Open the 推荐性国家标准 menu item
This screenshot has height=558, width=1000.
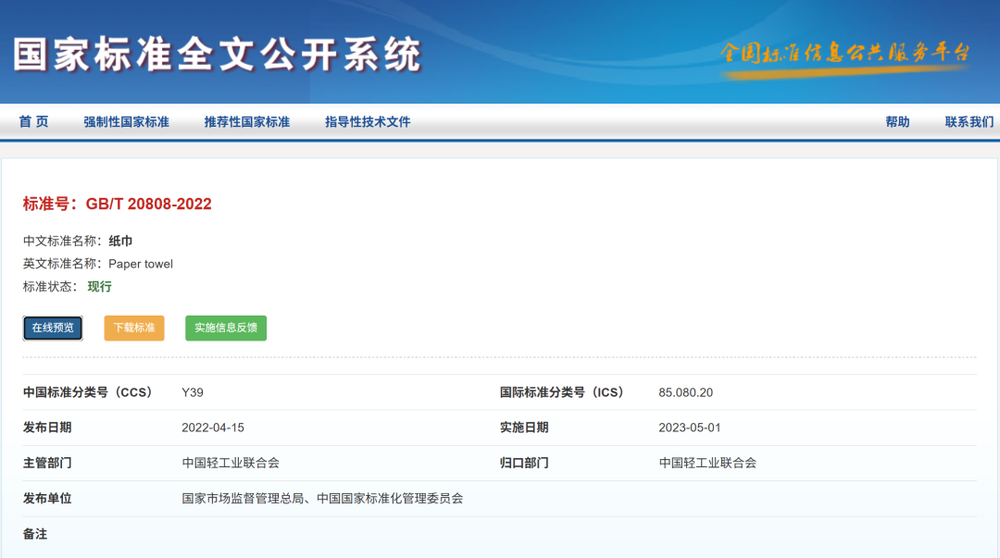pos(247,122)
